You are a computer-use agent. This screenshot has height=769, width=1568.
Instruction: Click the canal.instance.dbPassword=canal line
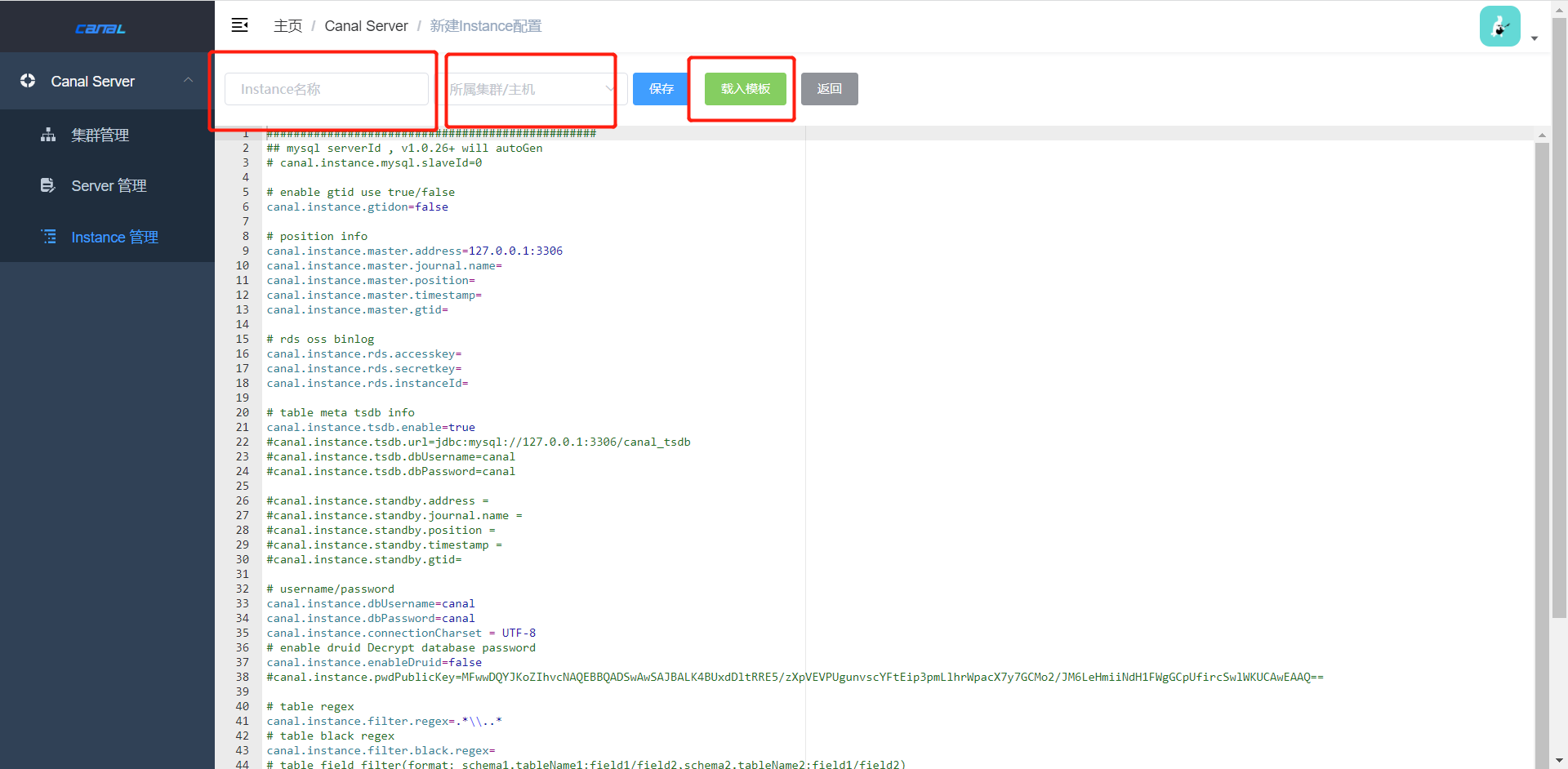coord(371,618)
